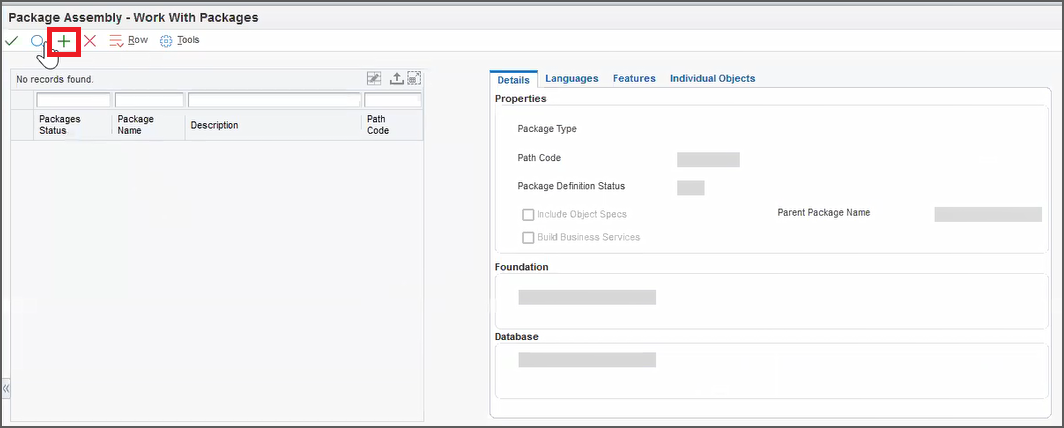Click the customize grid icon

[x=374, y=79]
